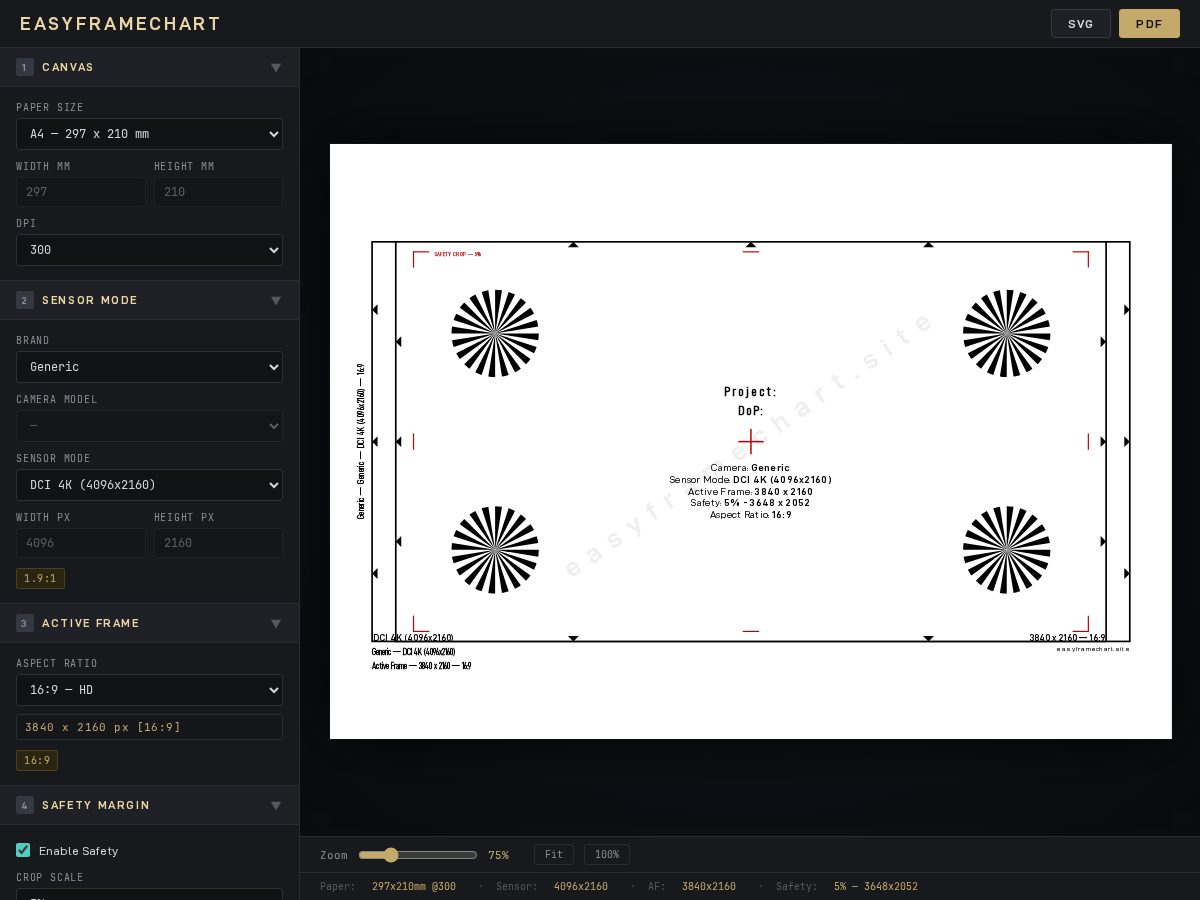Screen dimensions: 1200x900
Task: Click the 1.9:1 sensor ratio tag
Action: click(40, 579)
